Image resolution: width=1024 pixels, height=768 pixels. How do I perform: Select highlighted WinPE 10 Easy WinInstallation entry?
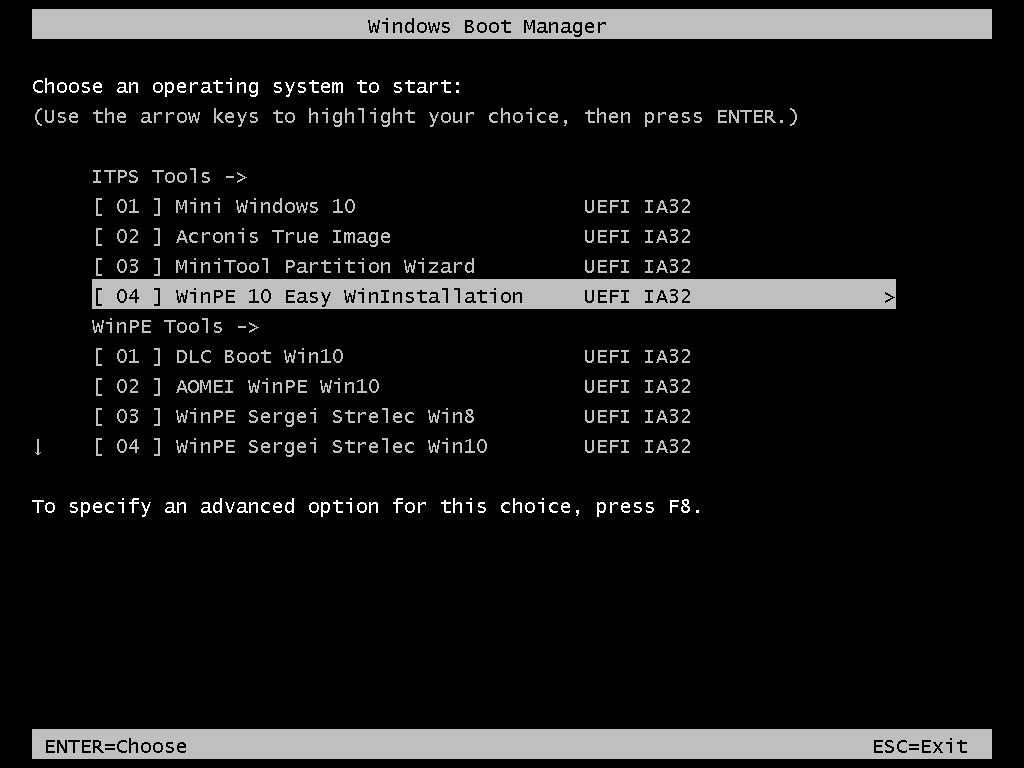(494, 295)
